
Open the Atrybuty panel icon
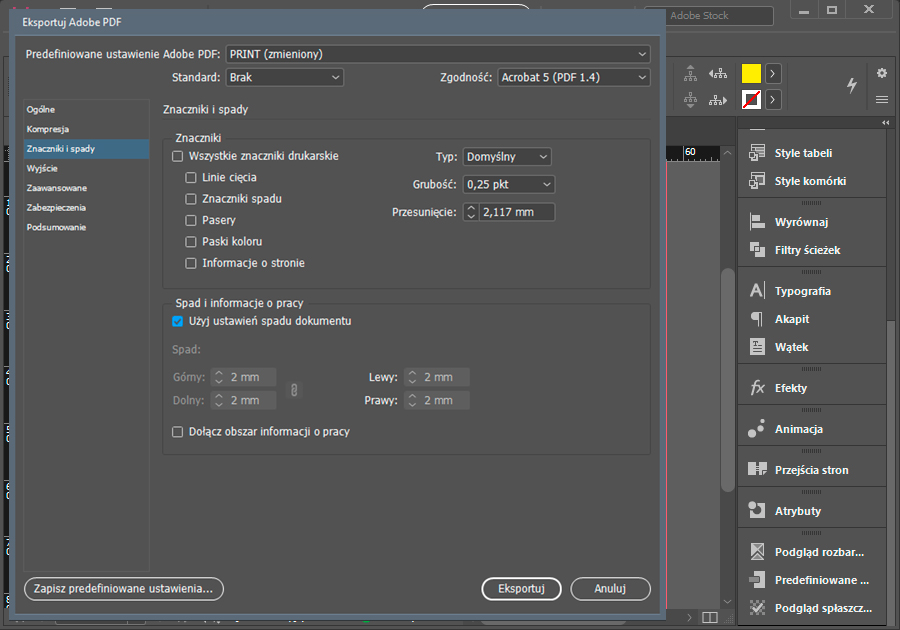(x=757, y=511)
